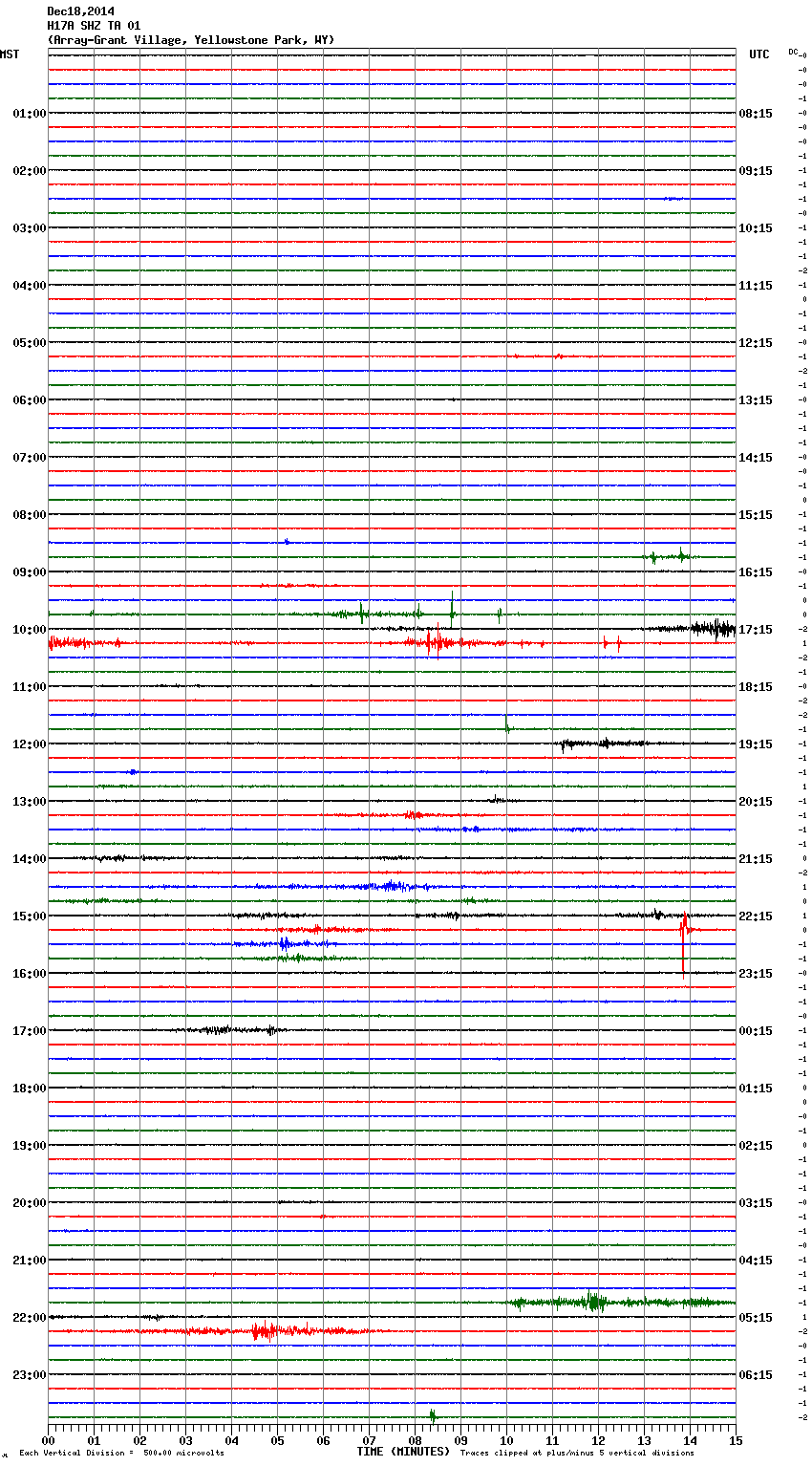Screen dimensions: 812x1466
Task: Click the 04:15 UTC row label
Action: click(756, 1261)
